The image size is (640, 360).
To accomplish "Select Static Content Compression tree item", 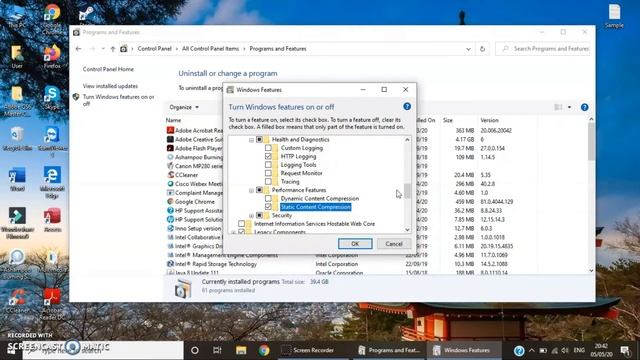I will pos(316,207).
